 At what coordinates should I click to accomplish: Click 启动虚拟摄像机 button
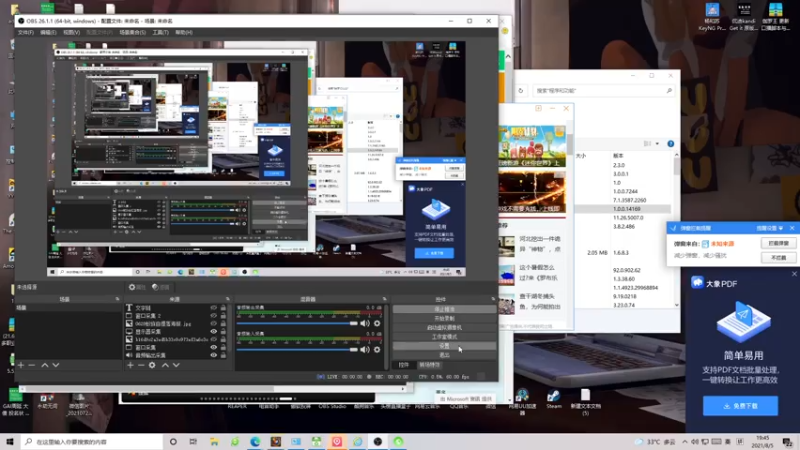pyautogui.click(x=444, y=328)
